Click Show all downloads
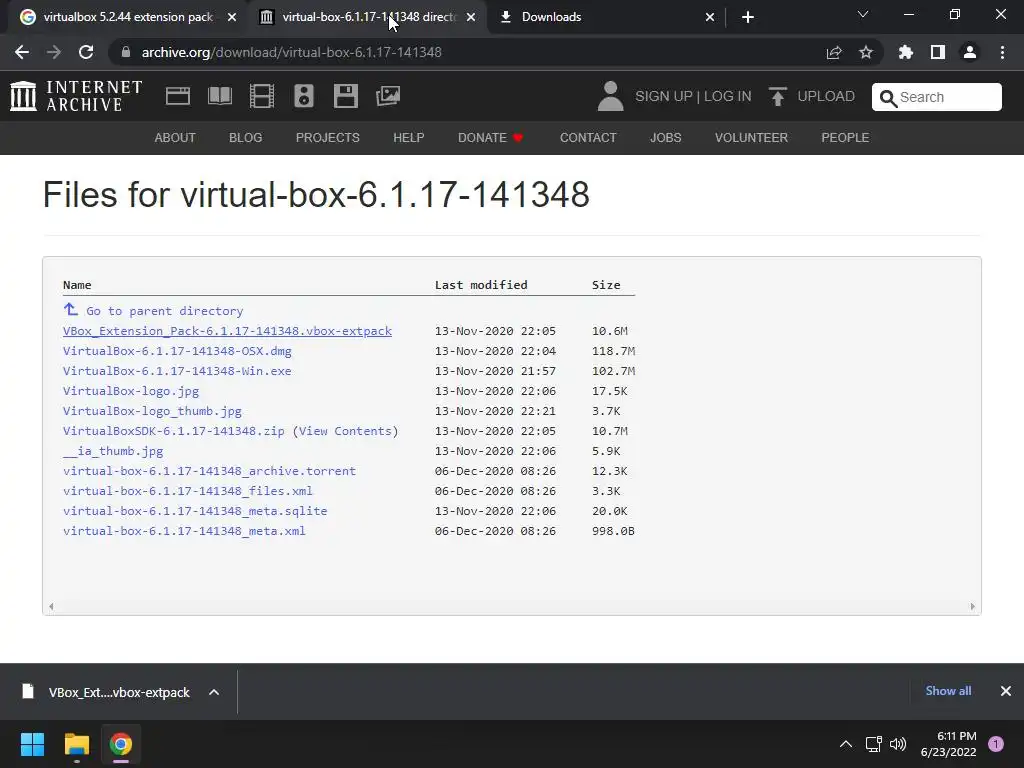Viewport: 1024px width, 768px height. click(x=948, y=691)
